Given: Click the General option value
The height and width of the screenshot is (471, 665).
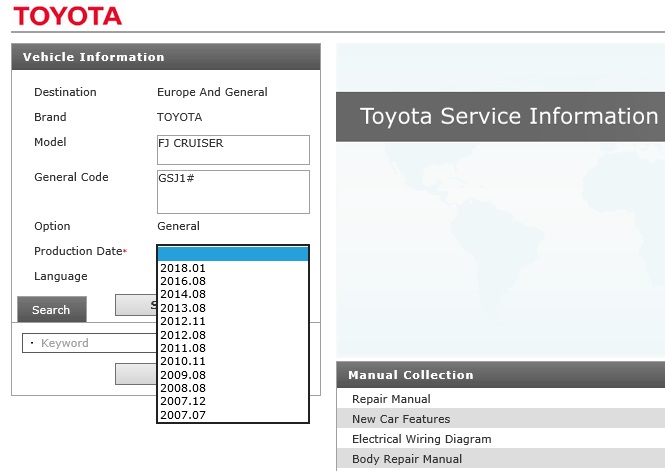Looking at the screenshot, I should (x=178, y=226).
